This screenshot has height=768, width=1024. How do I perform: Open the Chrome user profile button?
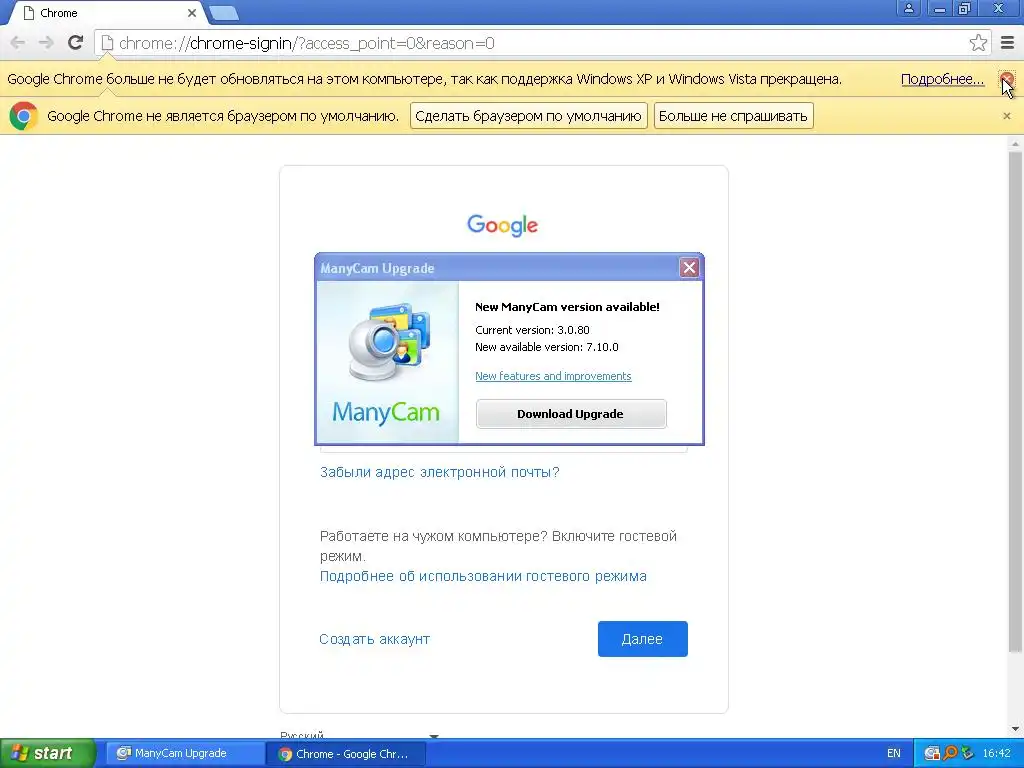point(908,8)
